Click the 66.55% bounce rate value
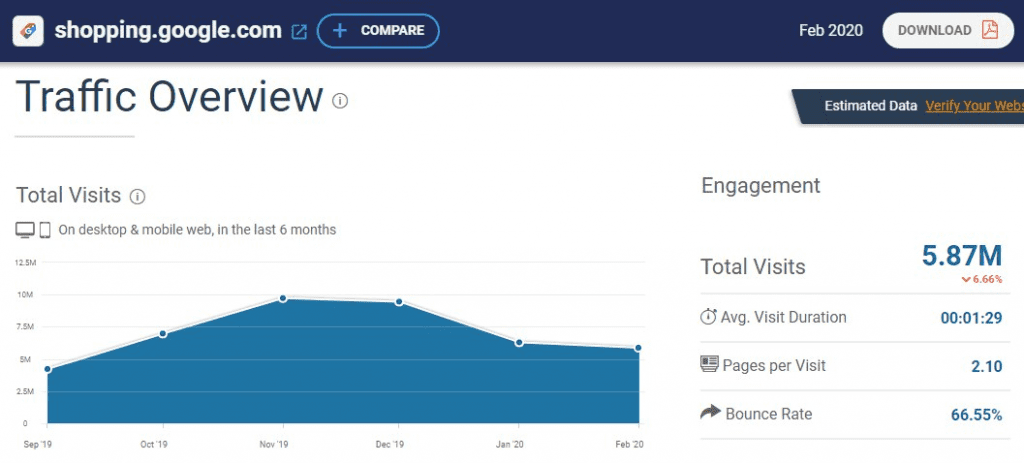 click(976, 415)
